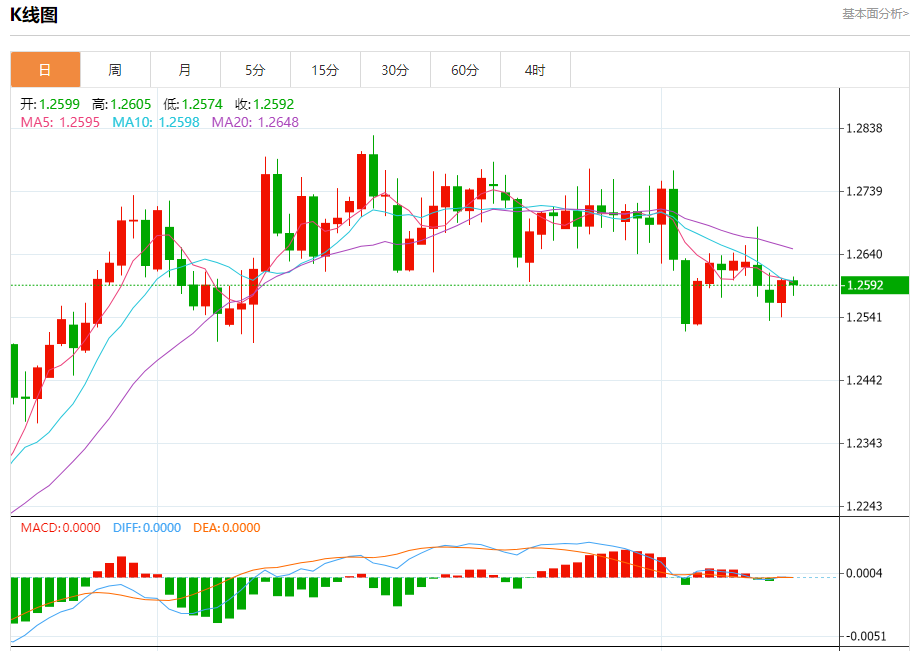Viewport: 918px width, 651px height.
Task: Click the MA5: 1.2595 indicator label
Action: (x=60, y=122)
